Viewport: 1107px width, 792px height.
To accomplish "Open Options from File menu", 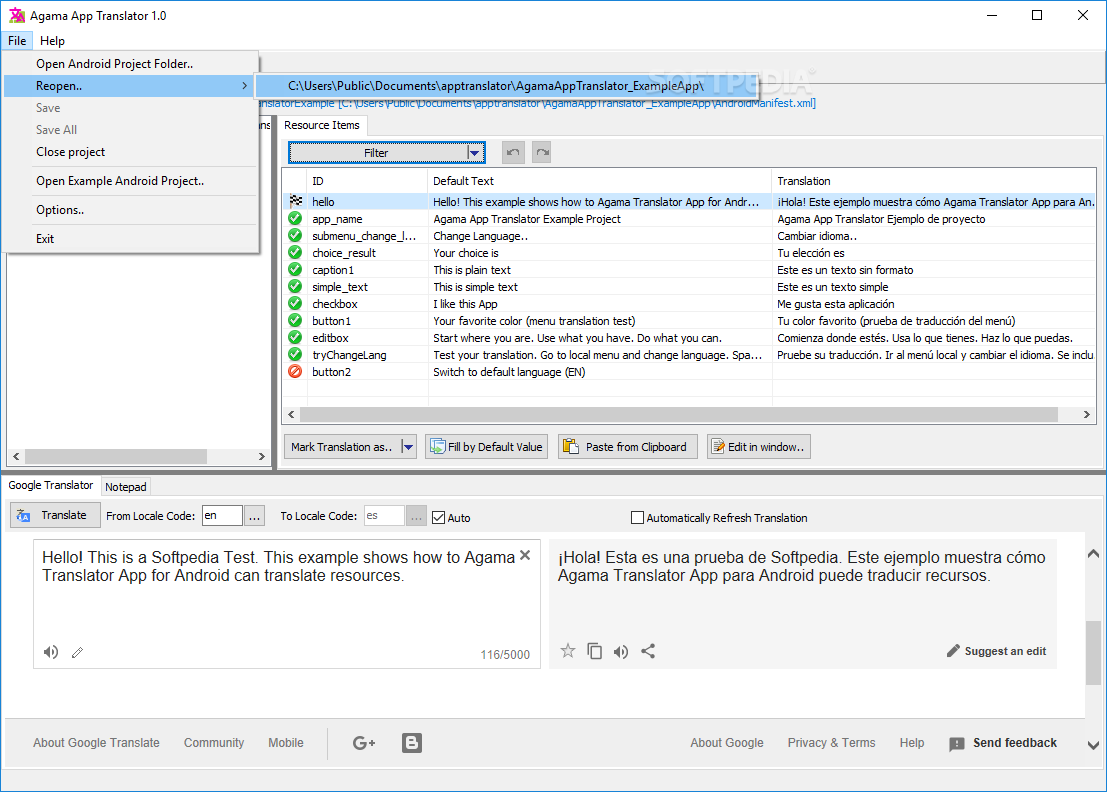I will (131, 210).
